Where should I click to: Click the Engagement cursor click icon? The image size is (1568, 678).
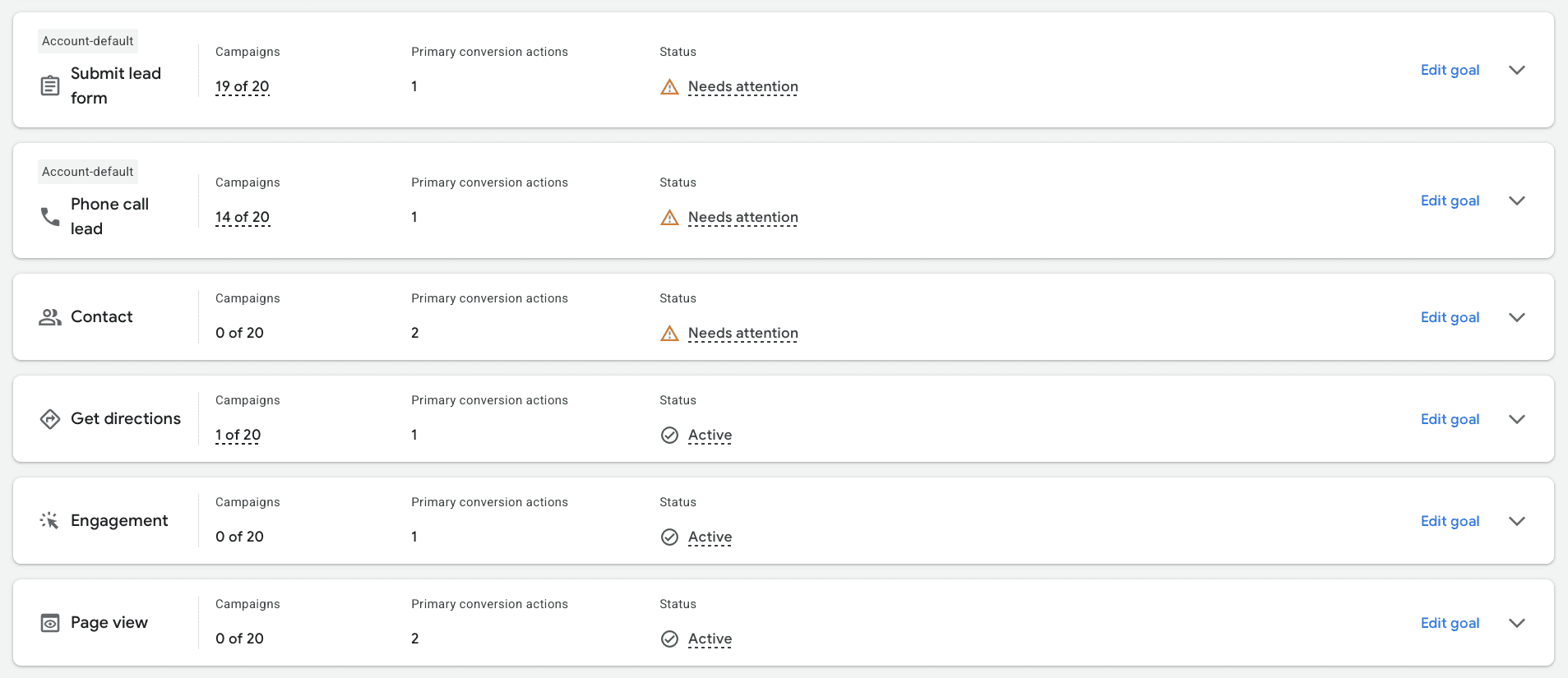pos(49,520)
